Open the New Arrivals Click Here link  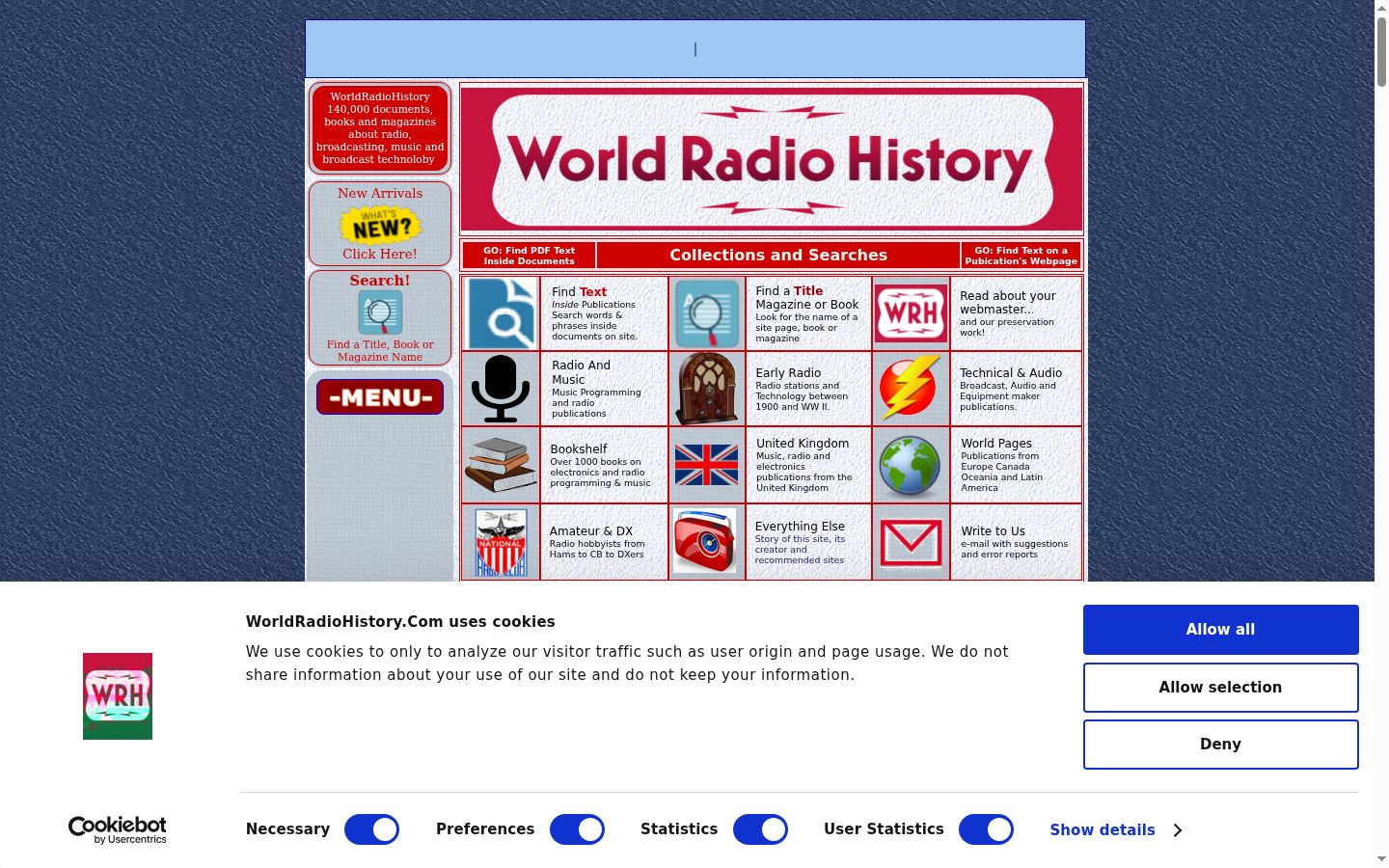[380, 254]
